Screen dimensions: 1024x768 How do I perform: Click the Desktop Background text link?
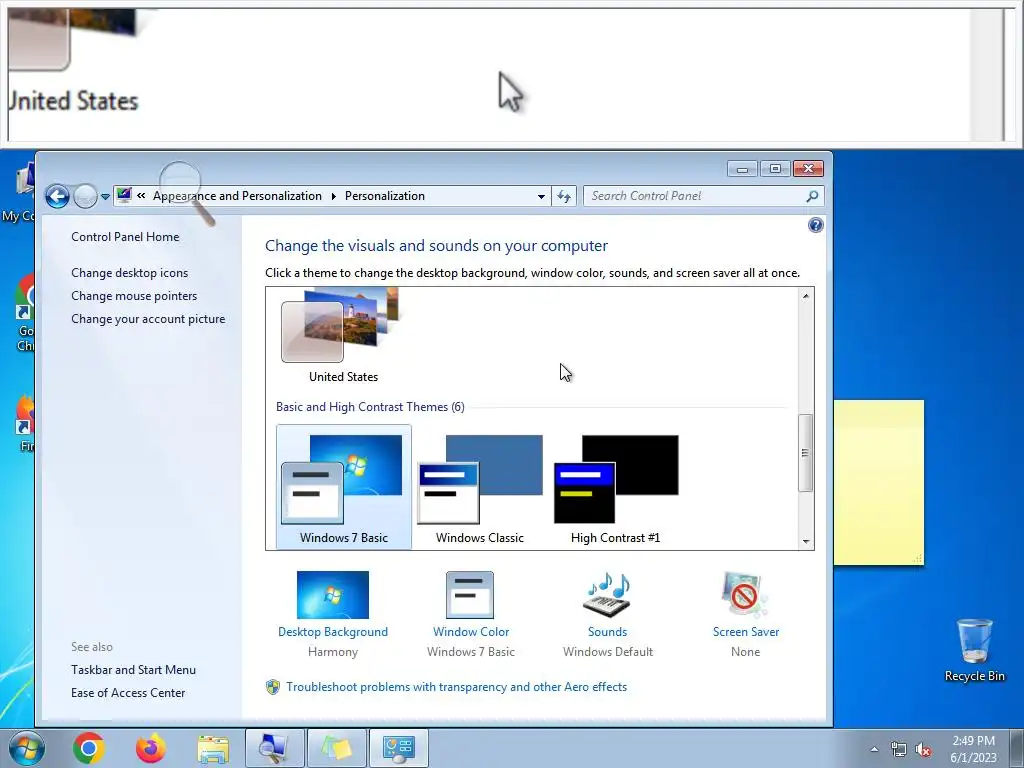(x=332, y=632)
